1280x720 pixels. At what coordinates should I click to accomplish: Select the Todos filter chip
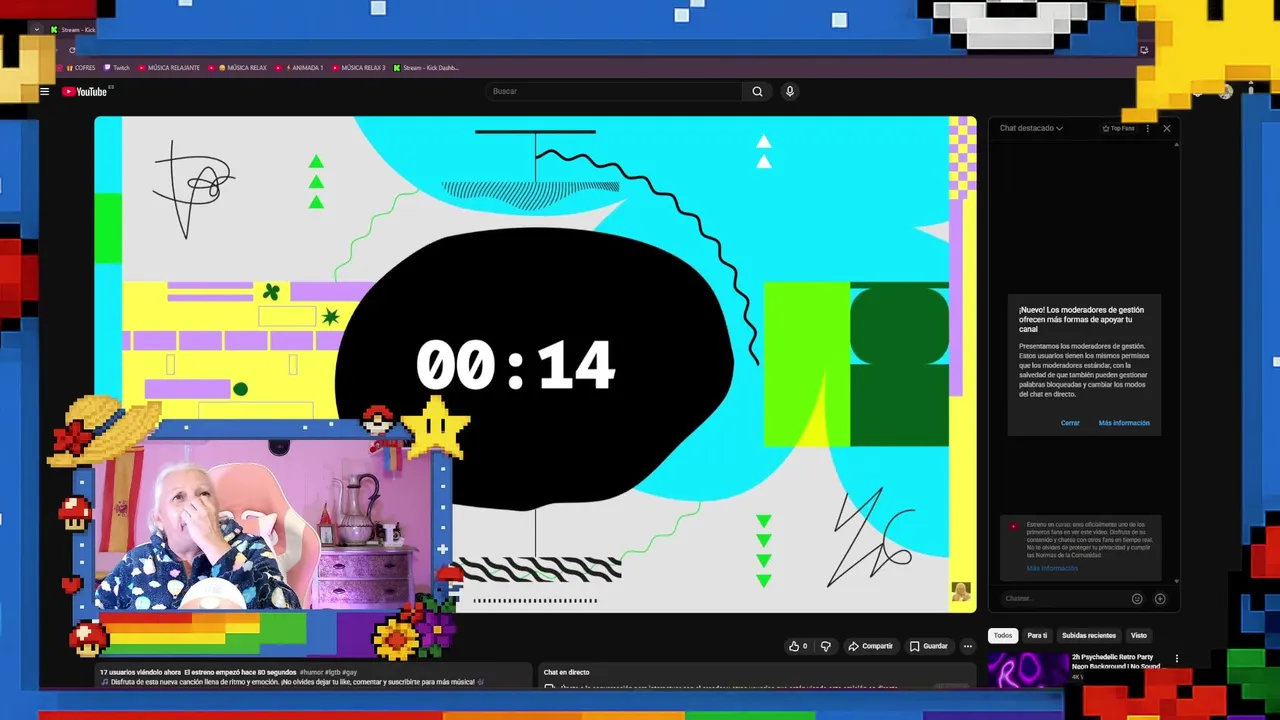pos(1003,636)
